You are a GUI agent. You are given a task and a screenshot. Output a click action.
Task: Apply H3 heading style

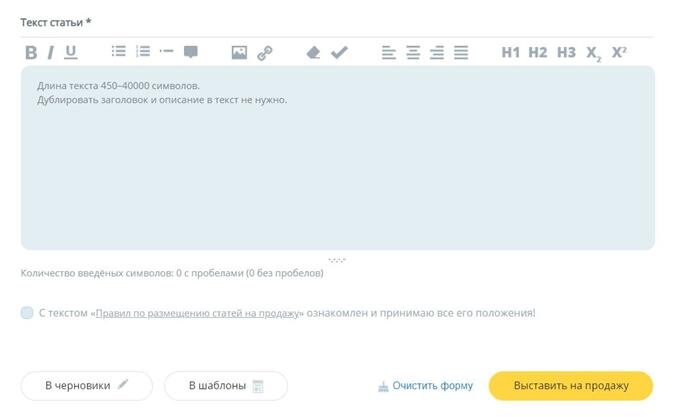point(566,52)
